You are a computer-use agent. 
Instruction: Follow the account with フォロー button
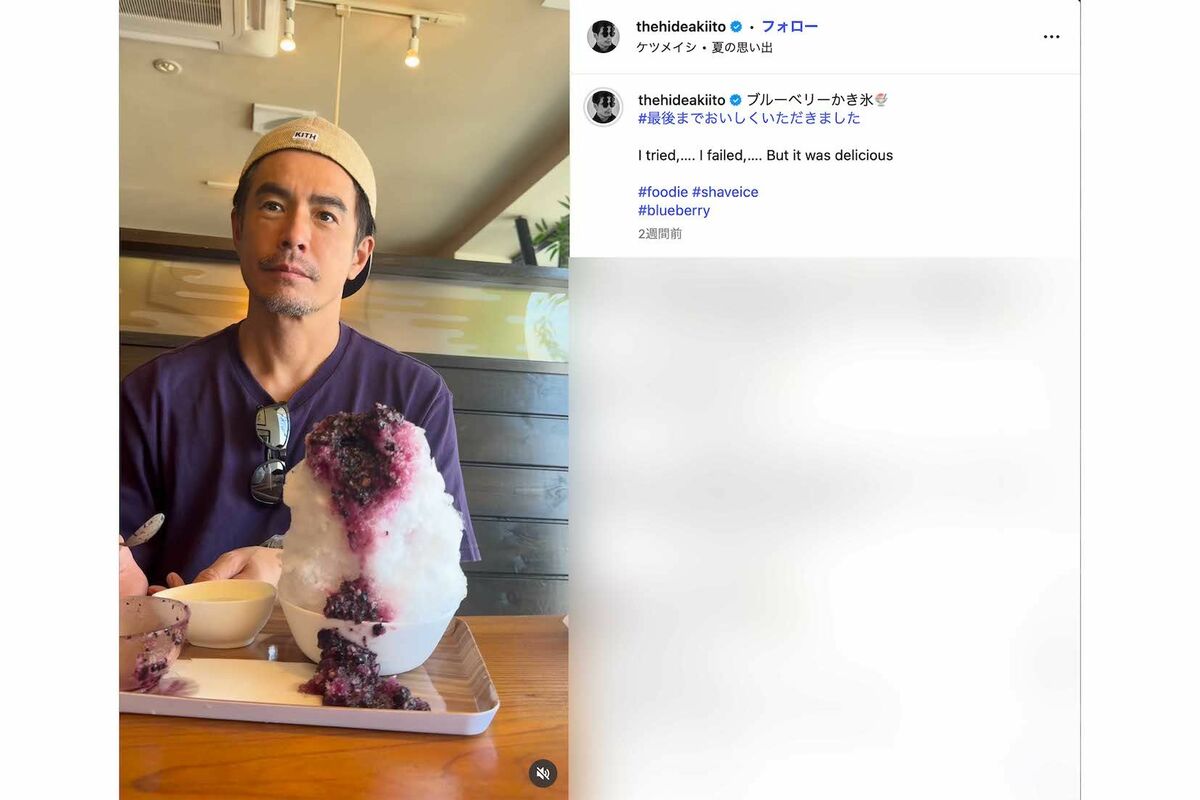[x=790, y=27]
